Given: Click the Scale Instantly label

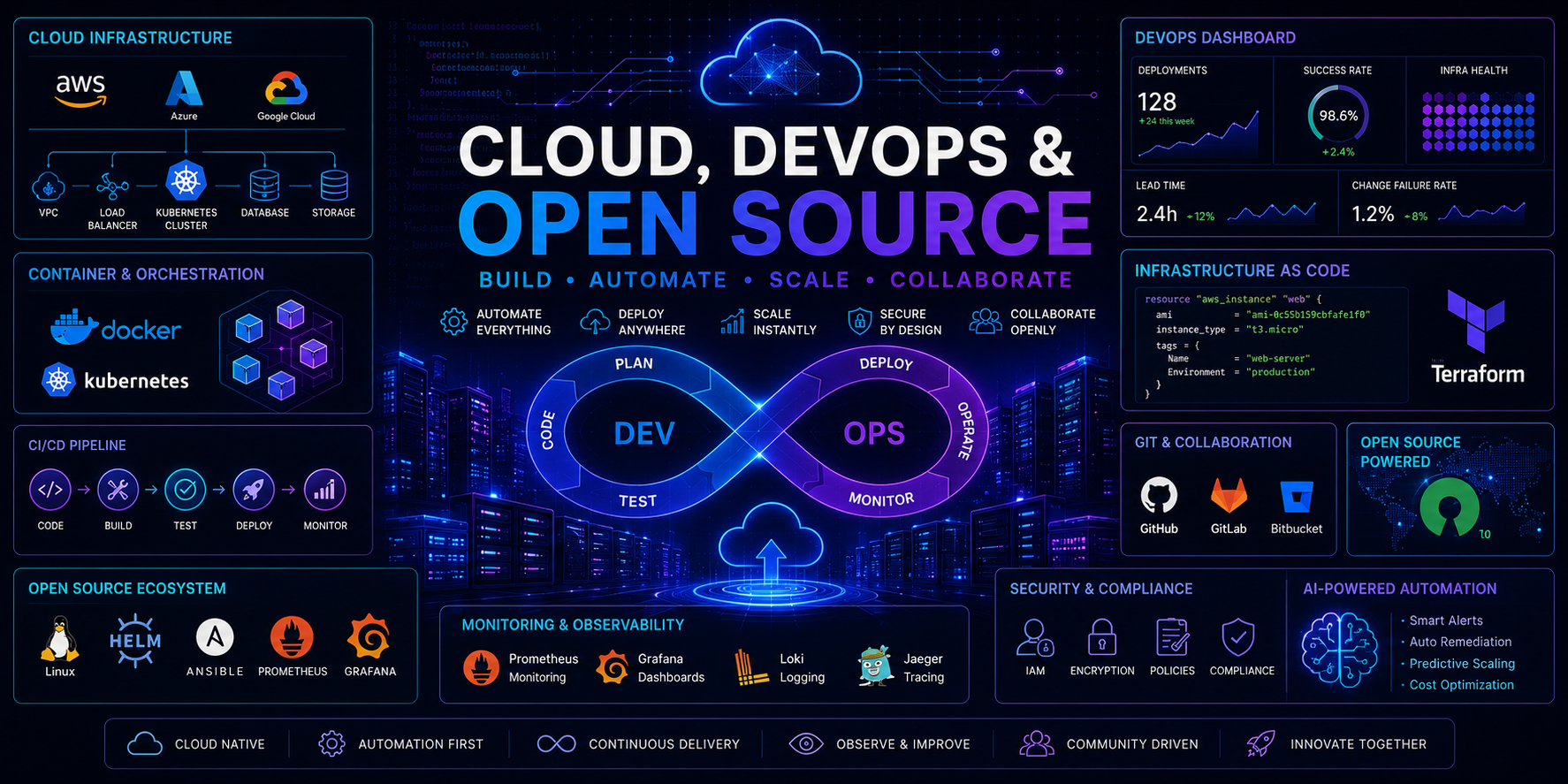Looking at the screenshot, I should pyautogui.click(x=784, y=322).
